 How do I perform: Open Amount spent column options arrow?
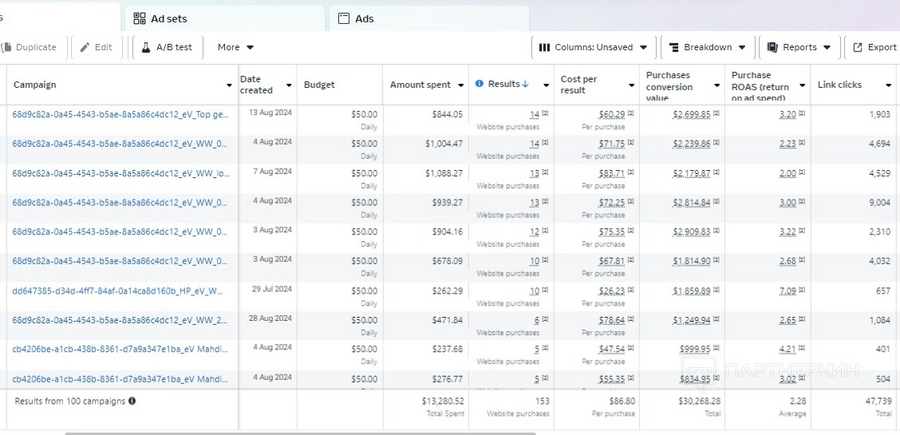click(x=460, y=85)
